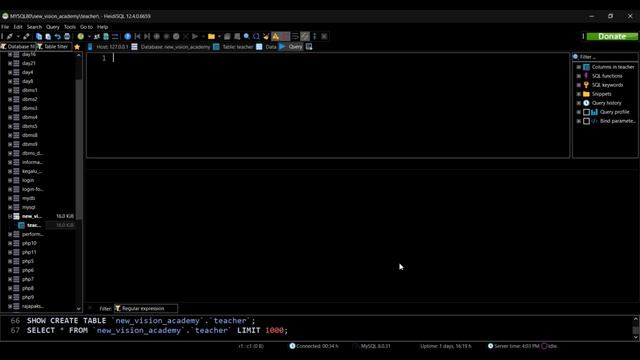This screenshot has height=360, width=640.
Task: Open the dropdown arrow beside open-file folder
Action: click(x=219, y=36)
